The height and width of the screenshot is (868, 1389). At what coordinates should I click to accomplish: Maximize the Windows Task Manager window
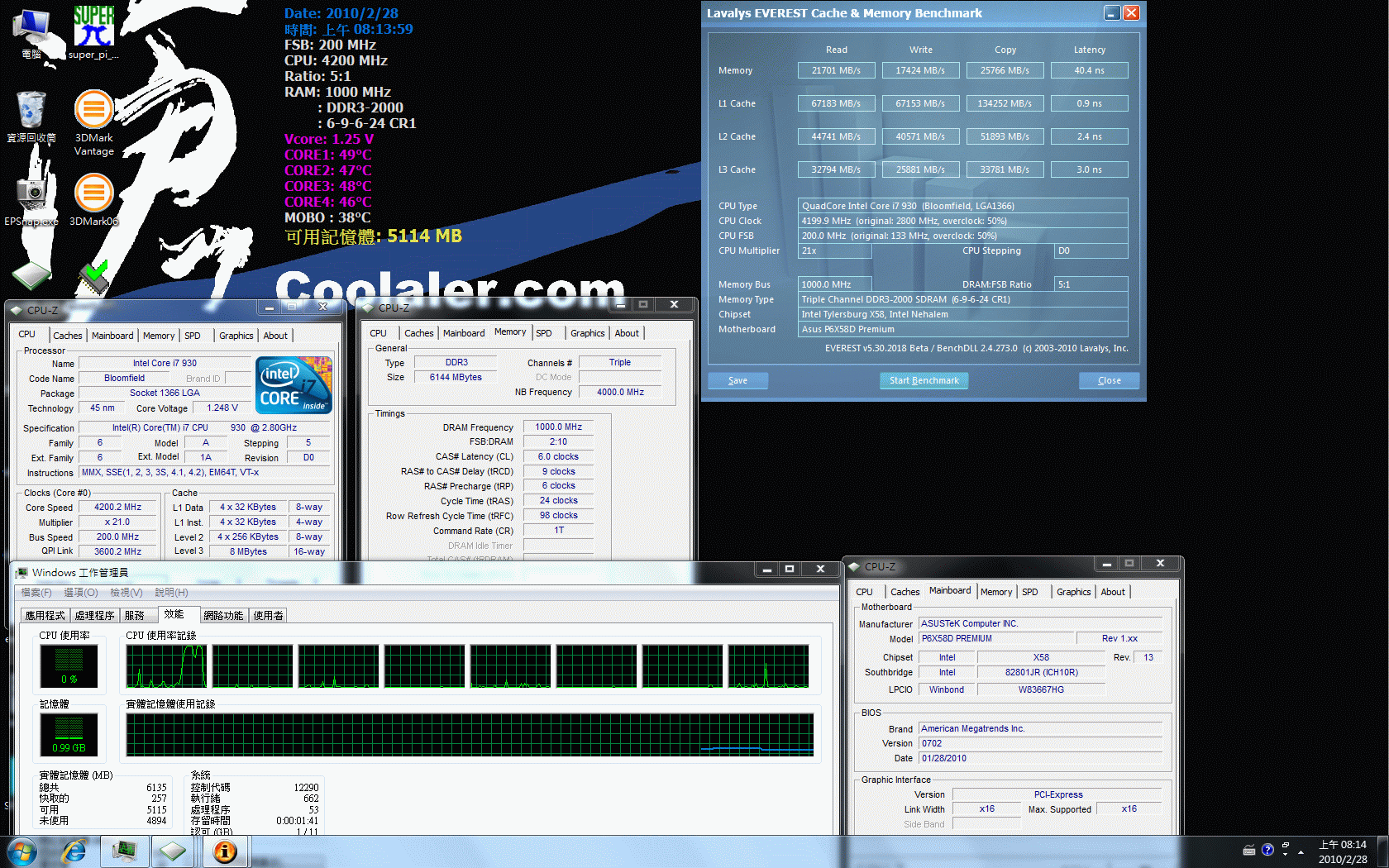pos(790,569)
